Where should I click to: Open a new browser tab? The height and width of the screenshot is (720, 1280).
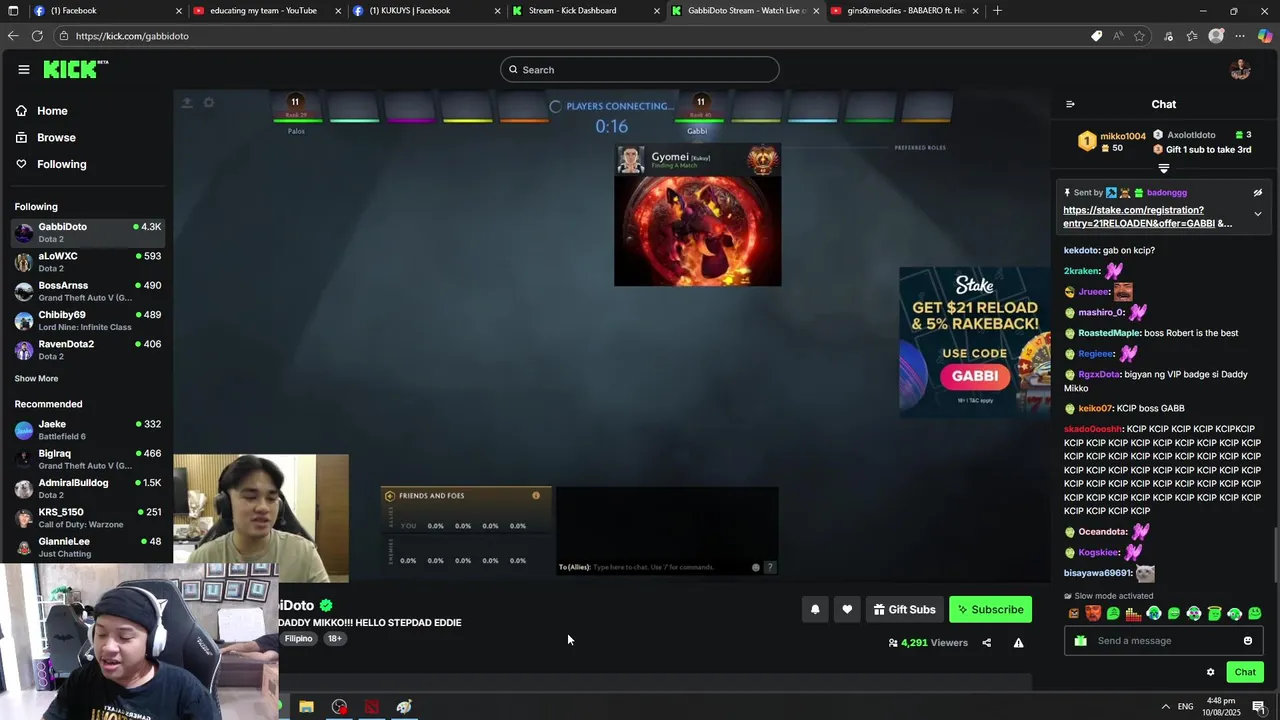click(x=997, y=11)
